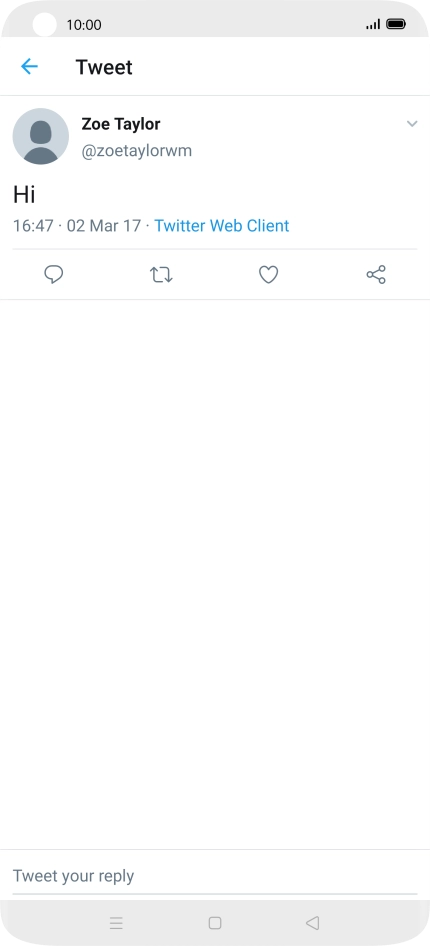The image size is (430, 946).
Task: Share the tweet via share icon
Action: [x=376, y=275]
